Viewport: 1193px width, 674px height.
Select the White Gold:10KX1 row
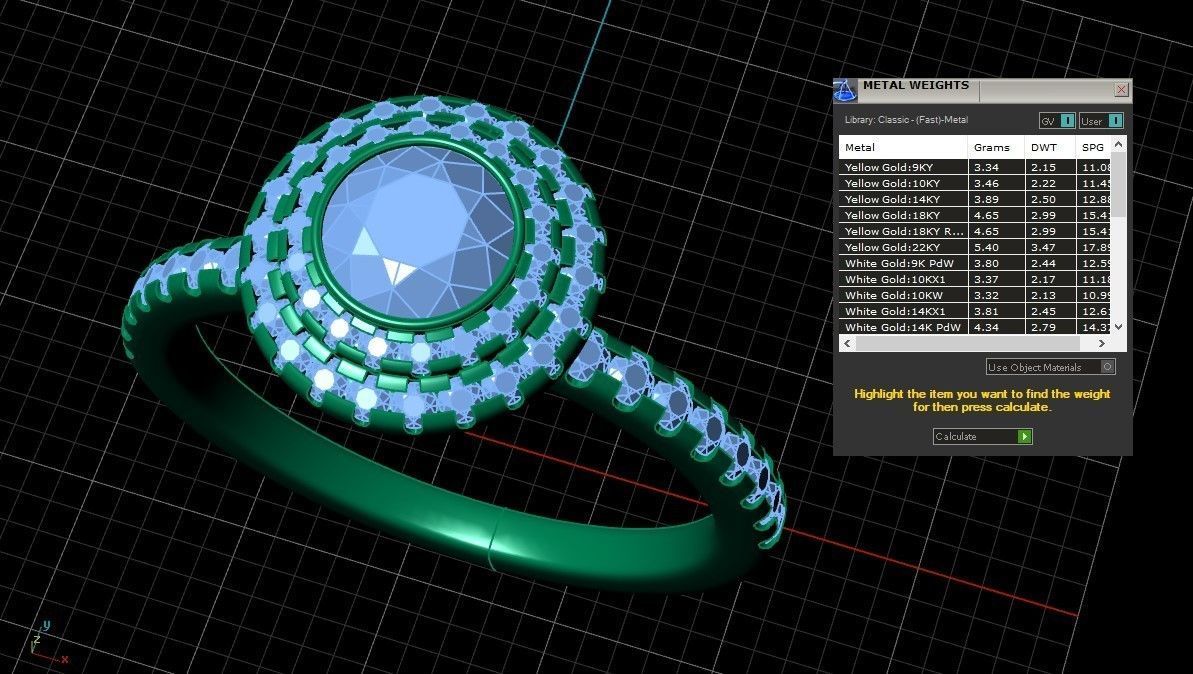pyautogui.click(x=975, y=279)
